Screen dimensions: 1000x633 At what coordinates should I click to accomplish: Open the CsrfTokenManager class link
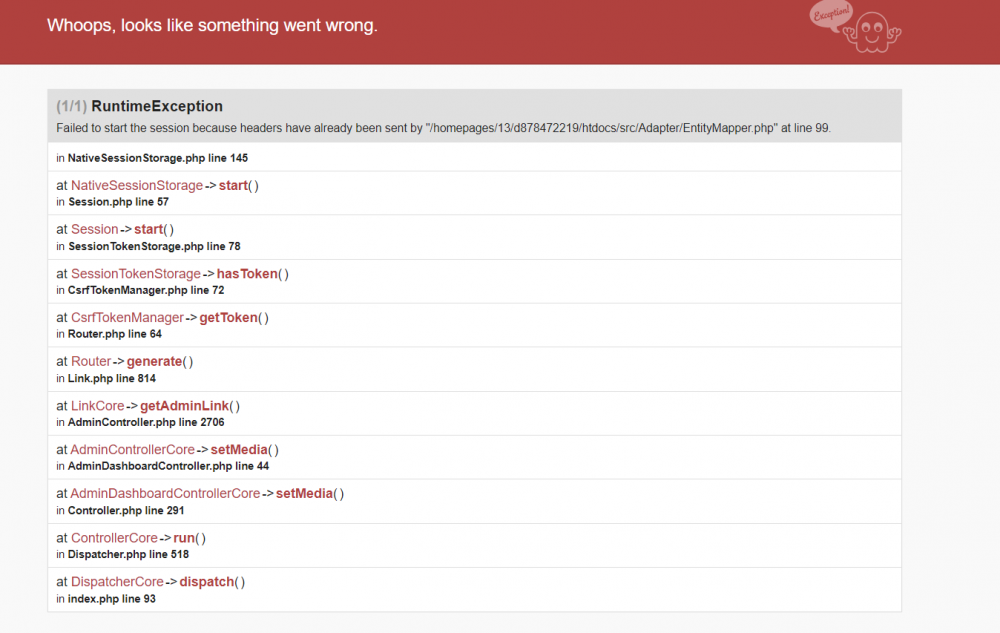(127, 318)
